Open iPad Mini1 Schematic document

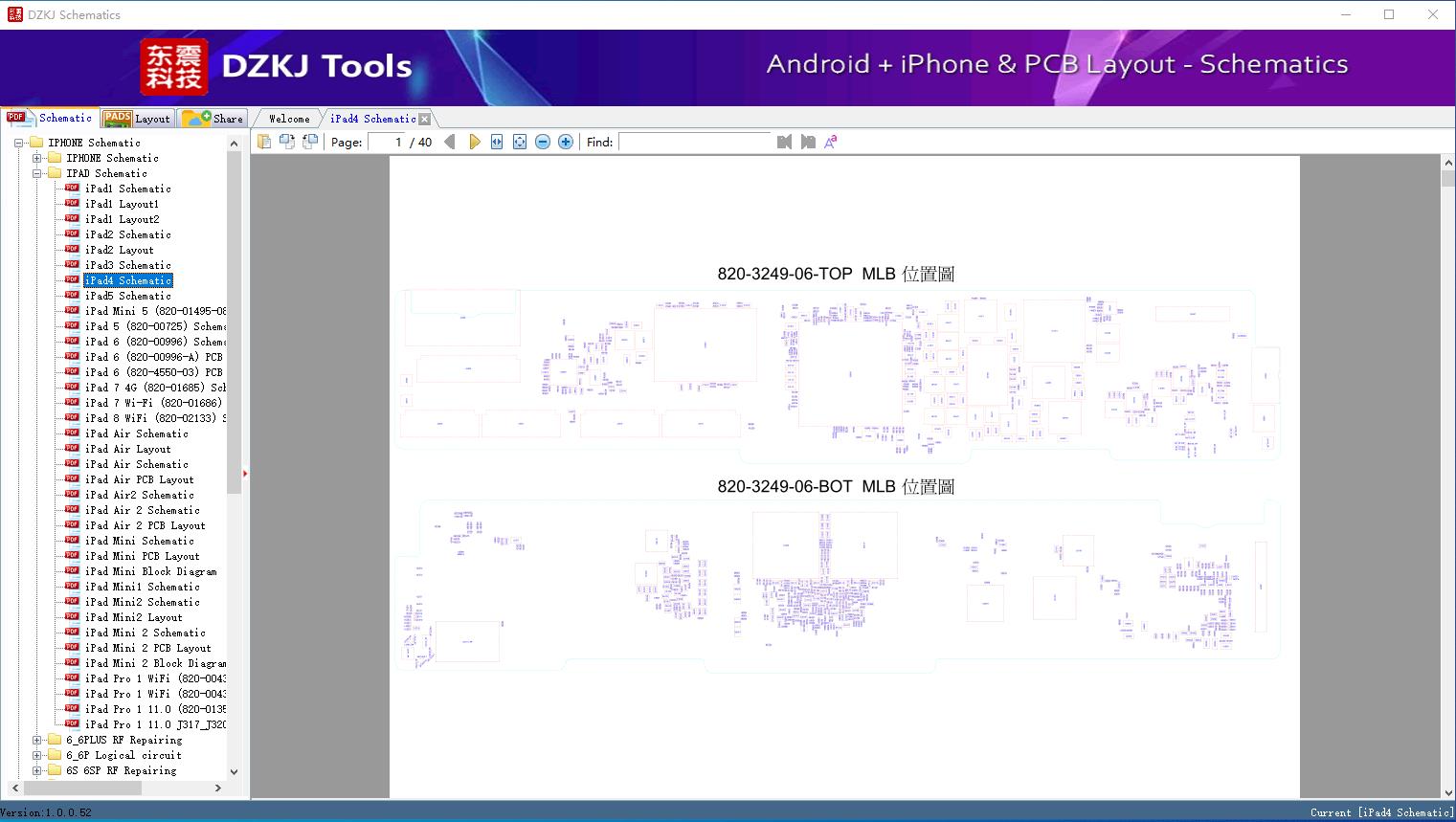(142, 587)
